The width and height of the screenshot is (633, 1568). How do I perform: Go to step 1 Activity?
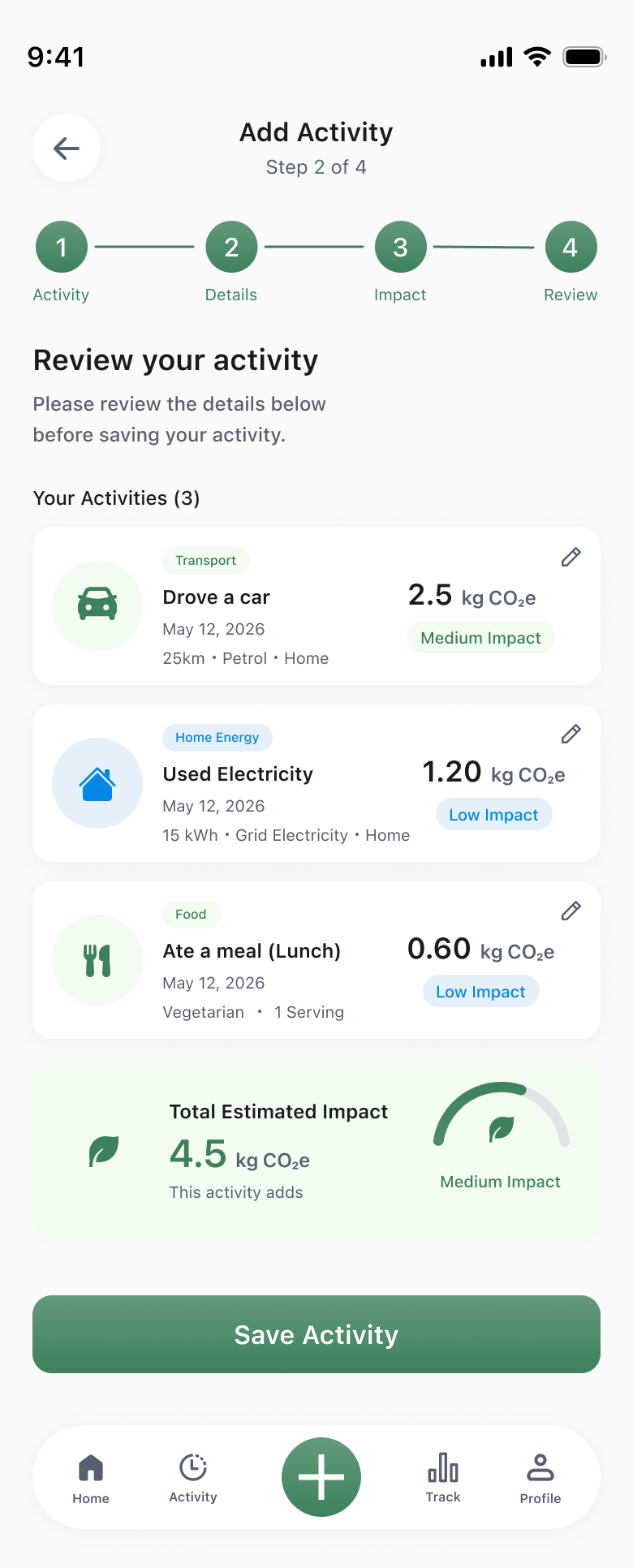(x=62, y=247)
